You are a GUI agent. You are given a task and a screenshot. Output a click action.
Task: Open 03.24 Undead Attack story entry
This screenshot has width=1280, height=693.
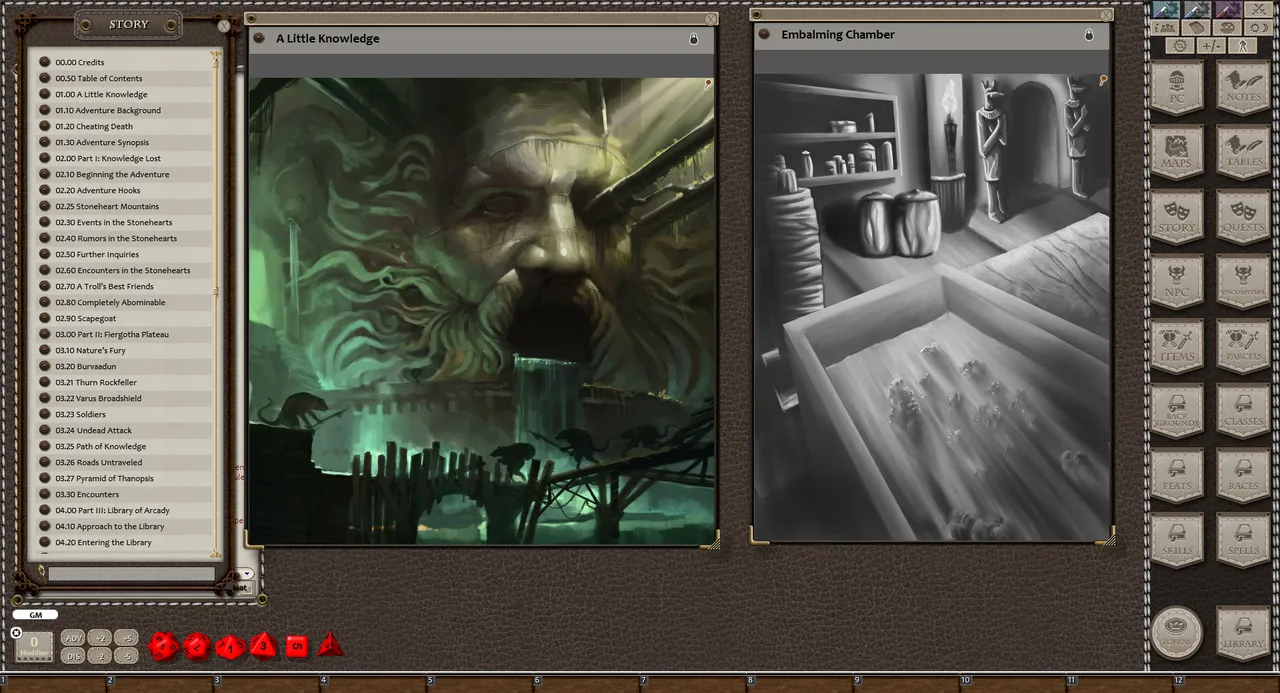(x=124, y=430)
